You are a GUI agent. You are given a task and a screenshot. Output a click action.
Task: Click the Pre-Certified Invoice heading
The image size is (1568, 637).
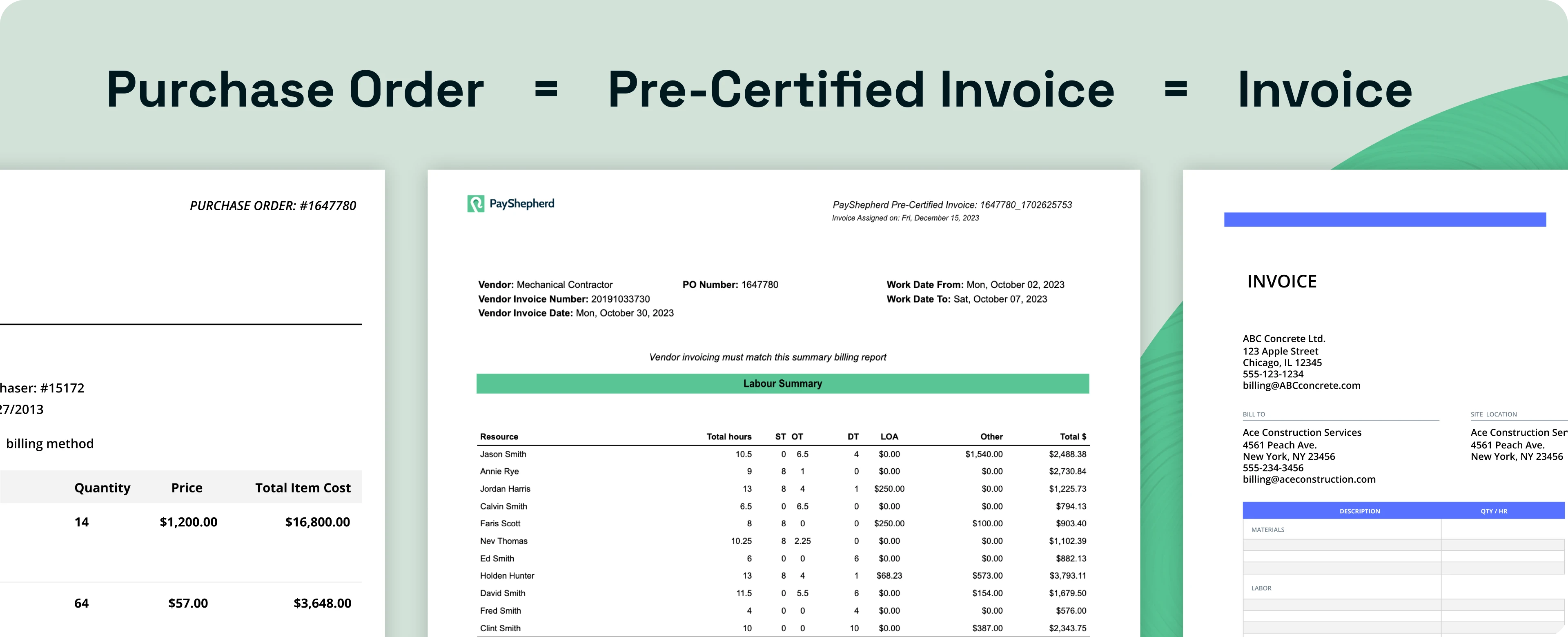coord(861,90)
